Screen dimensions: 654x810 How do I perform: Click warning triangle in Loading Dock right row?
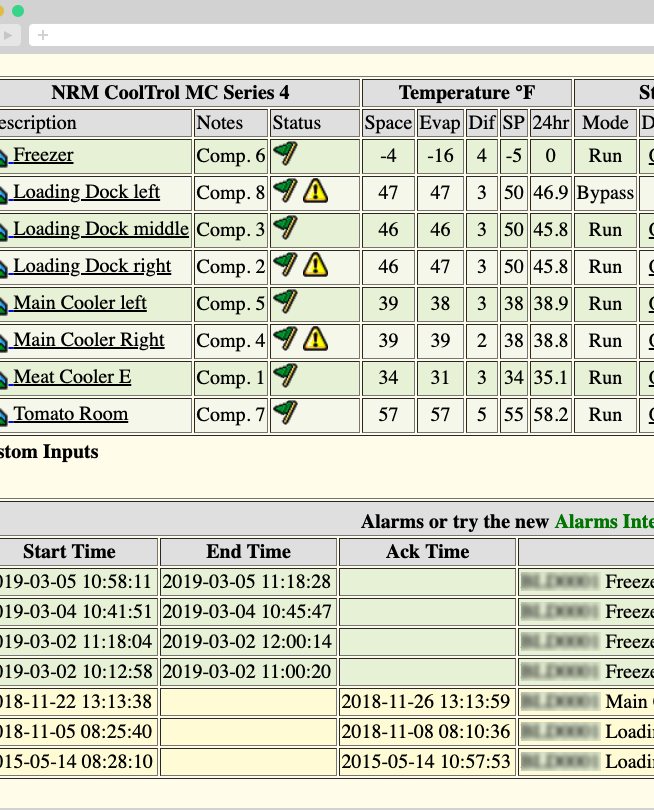click(315, 264)
